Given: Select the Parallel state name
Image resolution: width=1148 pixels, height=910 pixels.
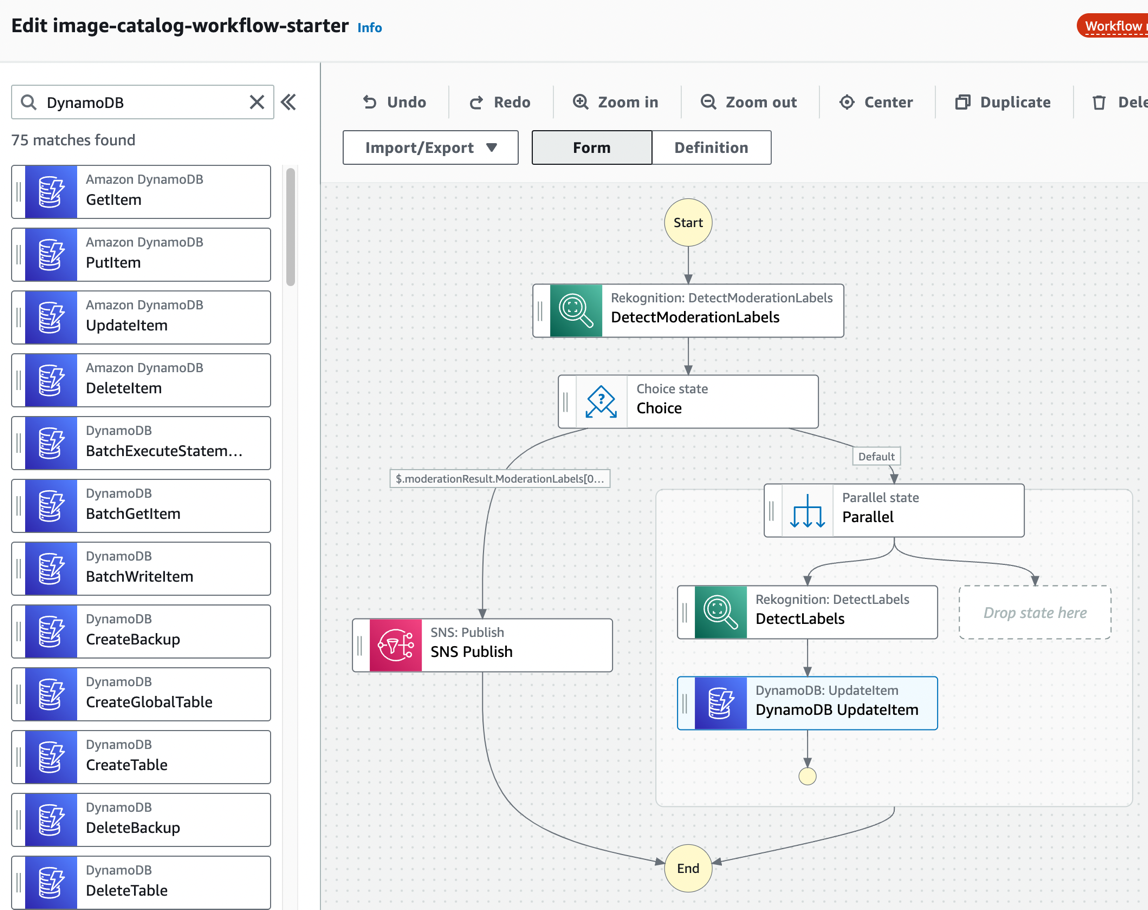Looking at the screenshot, I should [868, 517].
